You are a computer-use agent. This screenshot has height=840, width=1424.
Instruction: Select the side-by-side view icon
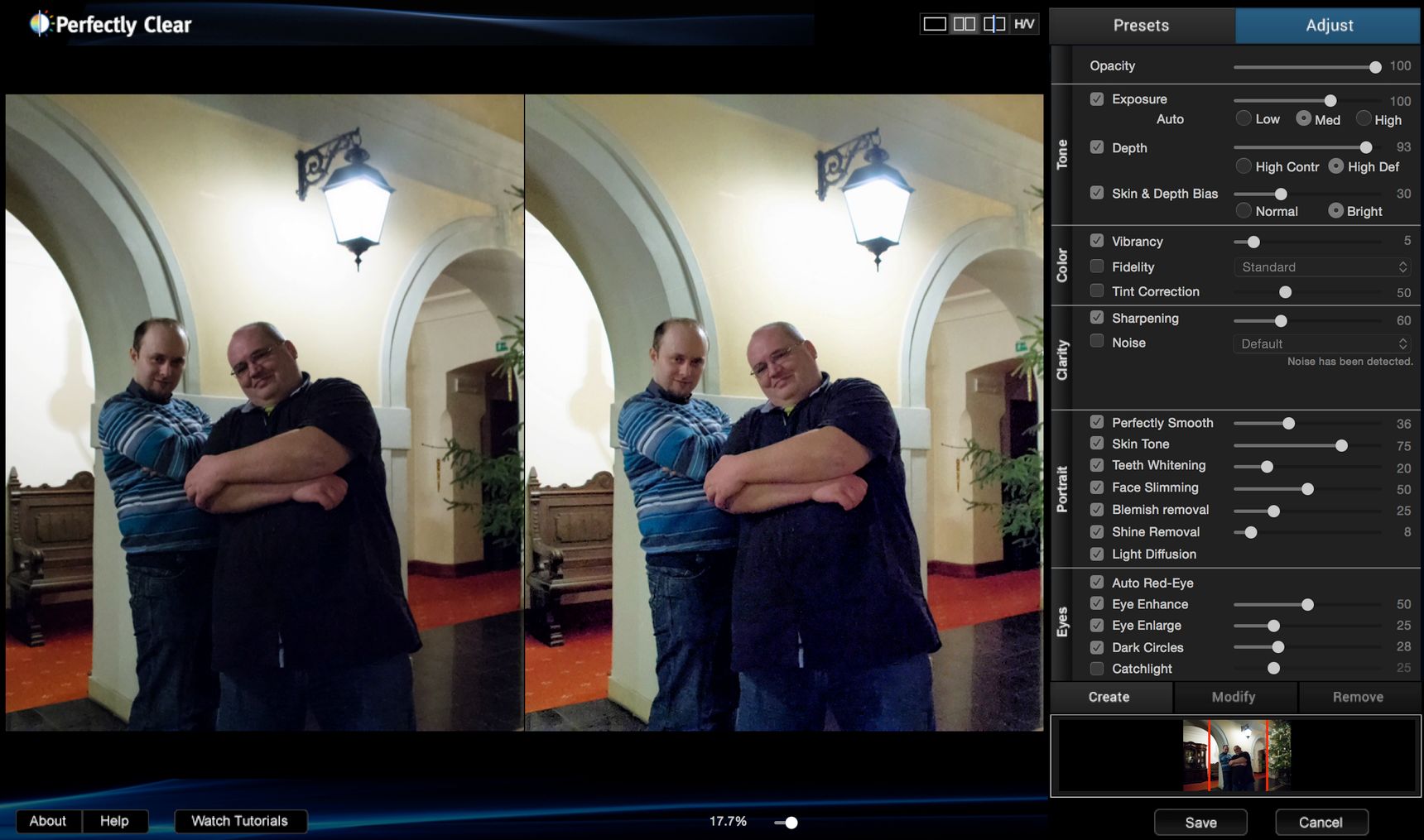(965, 24)
